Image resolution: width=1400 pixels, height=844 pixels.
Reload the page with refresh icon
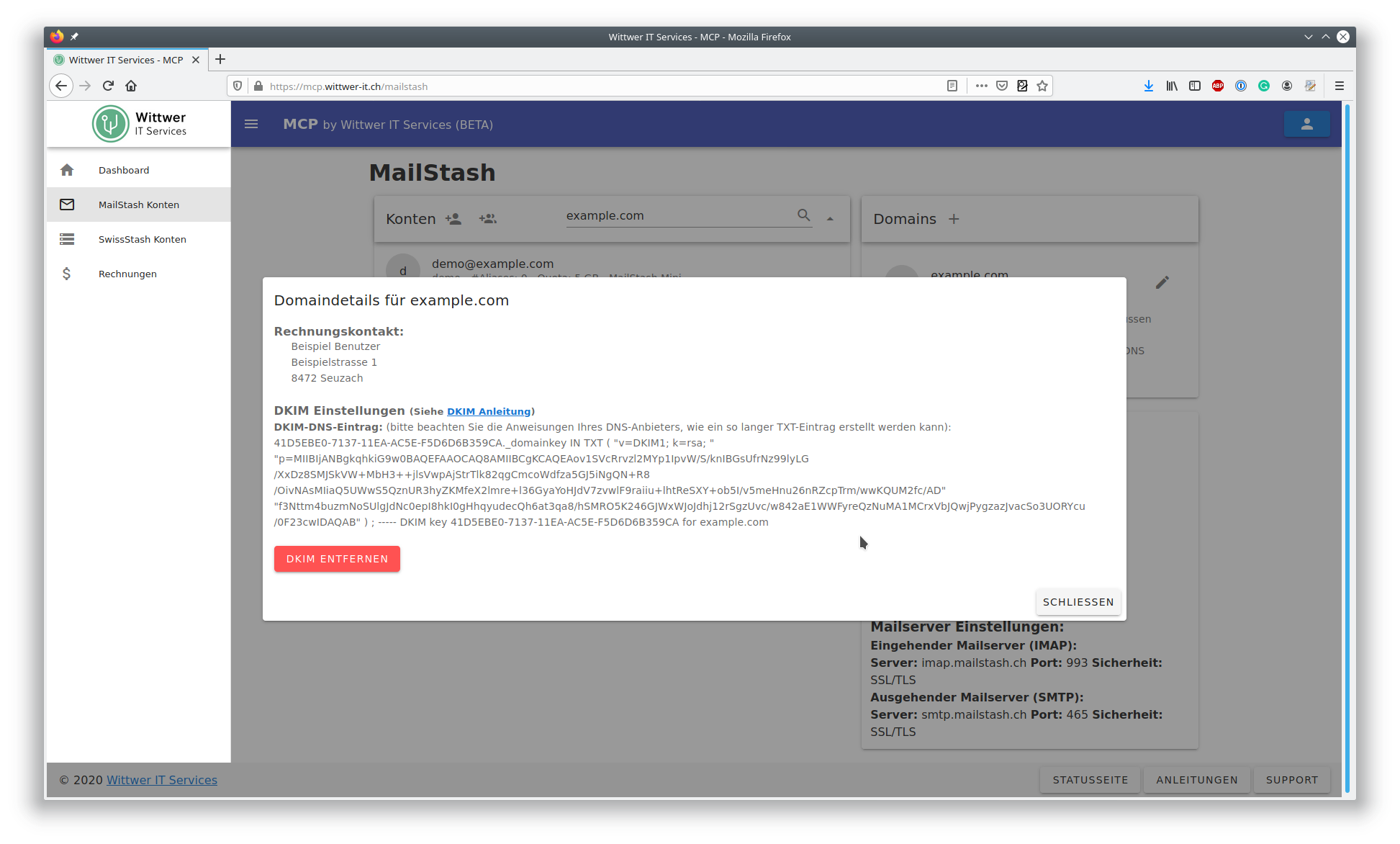[108, 86]
